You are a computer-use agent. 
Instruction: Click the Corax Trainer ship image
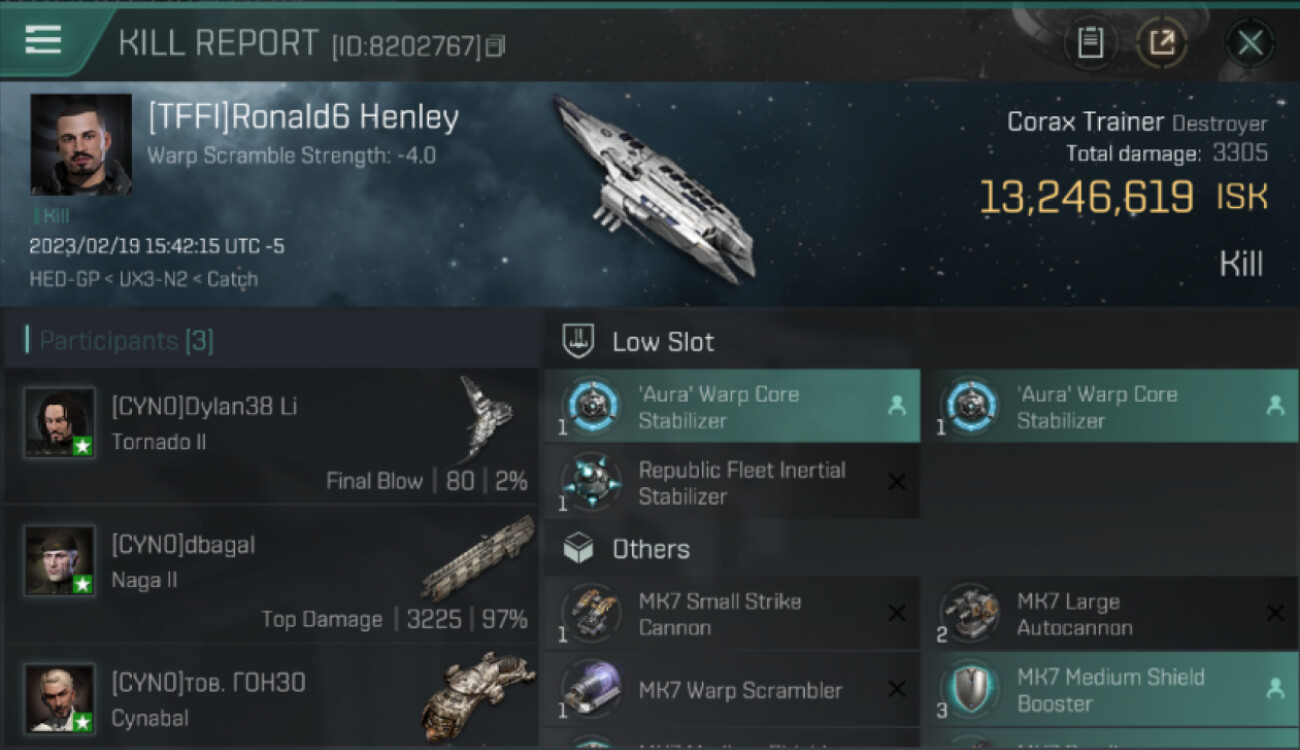click(655, 190)
